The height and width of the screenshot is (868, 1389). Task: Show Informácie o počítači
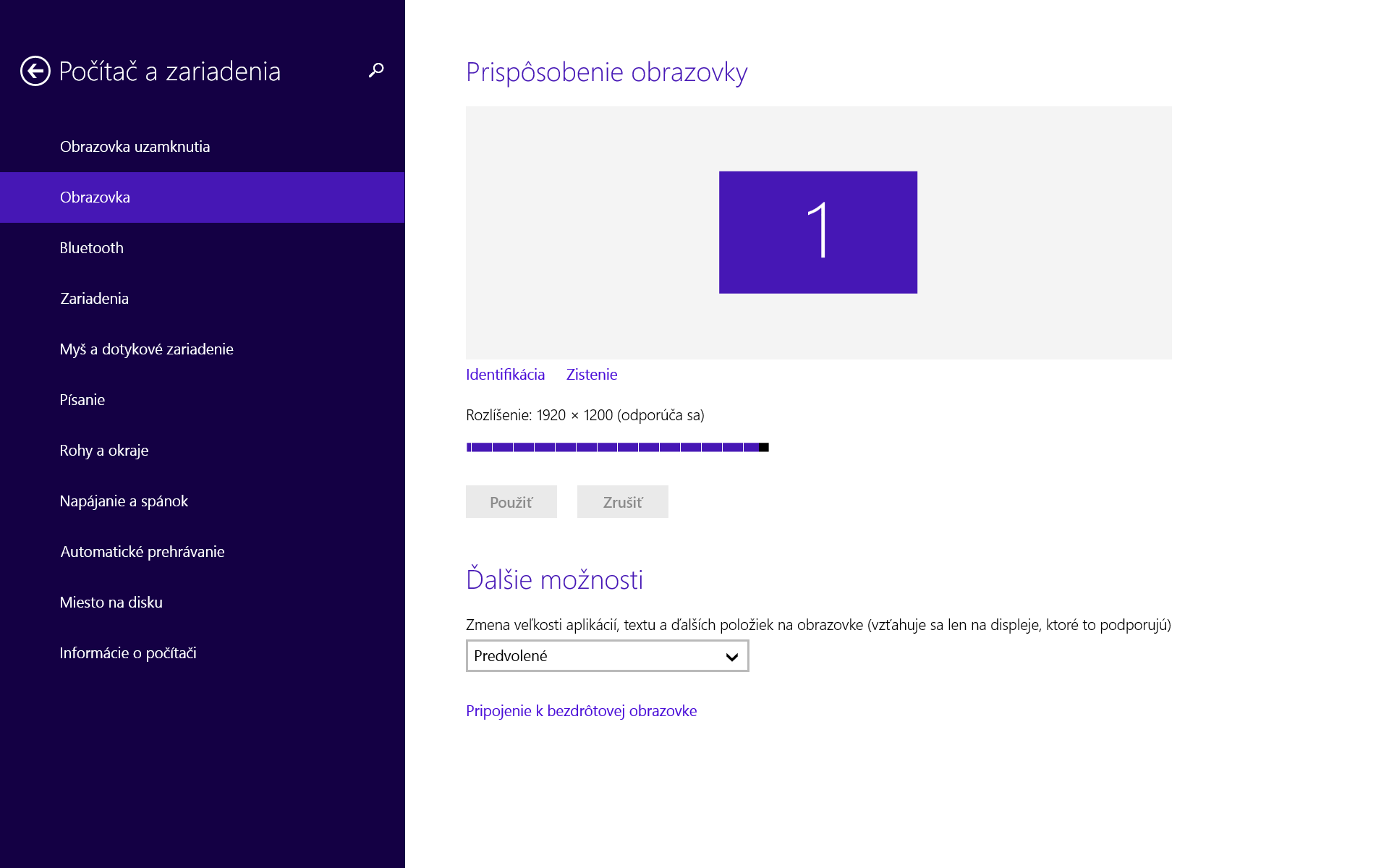coord(202,653)
